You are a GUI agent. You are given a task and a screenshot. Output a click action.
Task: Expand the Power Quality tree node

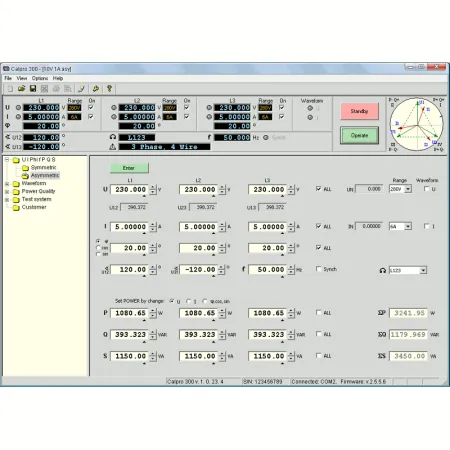7,192
